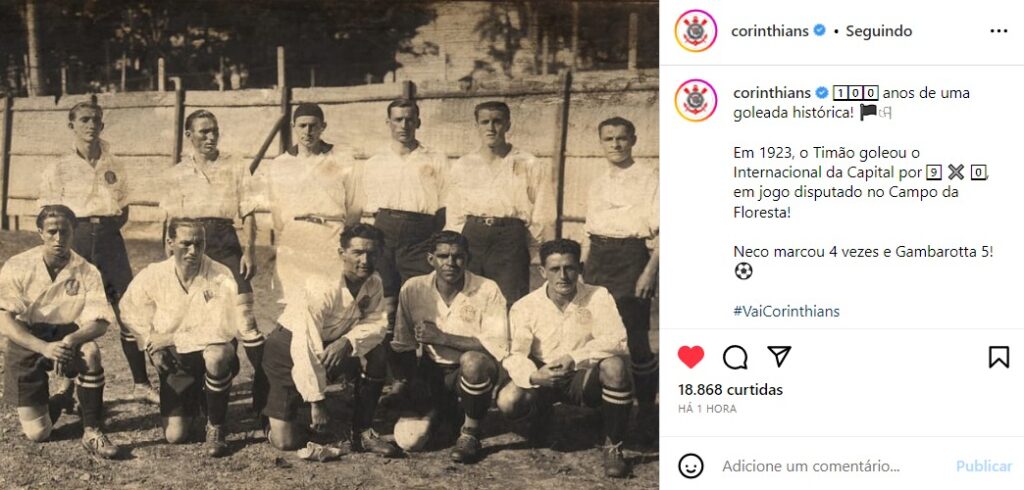
Task: Click Corinthians avatar beside the caption
Action: click(x=696, y=101)
